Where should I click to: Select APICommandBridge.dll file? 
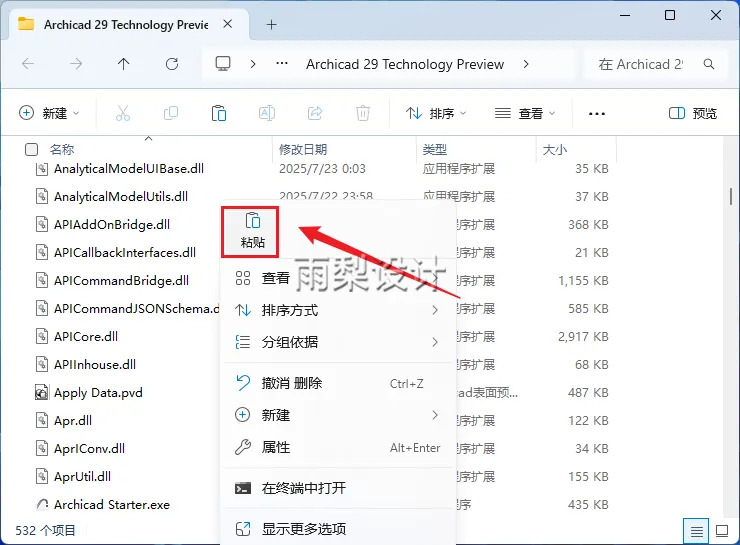click(x=121, y=280)
